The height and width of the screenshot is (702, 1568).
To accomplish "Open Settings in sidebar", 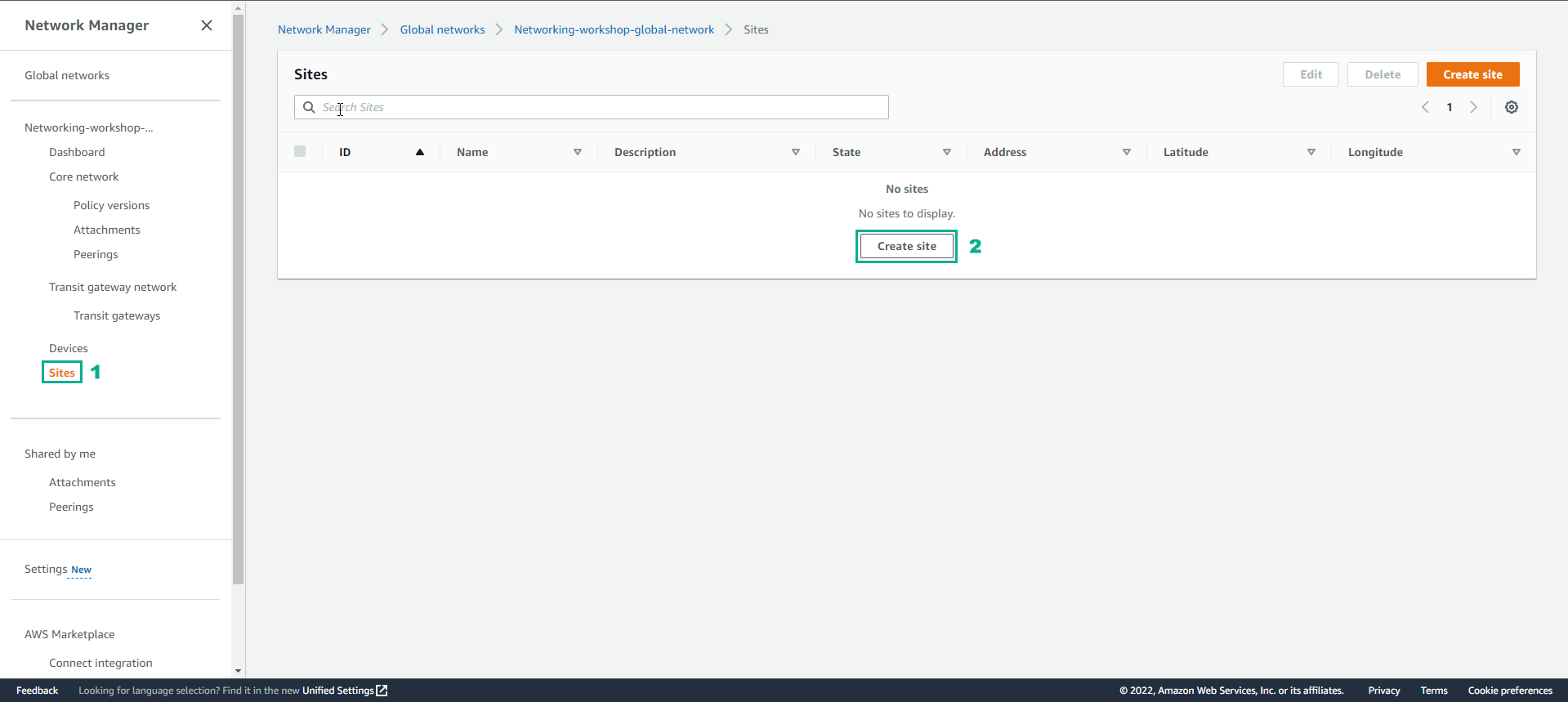I will (x=46, y=569).
